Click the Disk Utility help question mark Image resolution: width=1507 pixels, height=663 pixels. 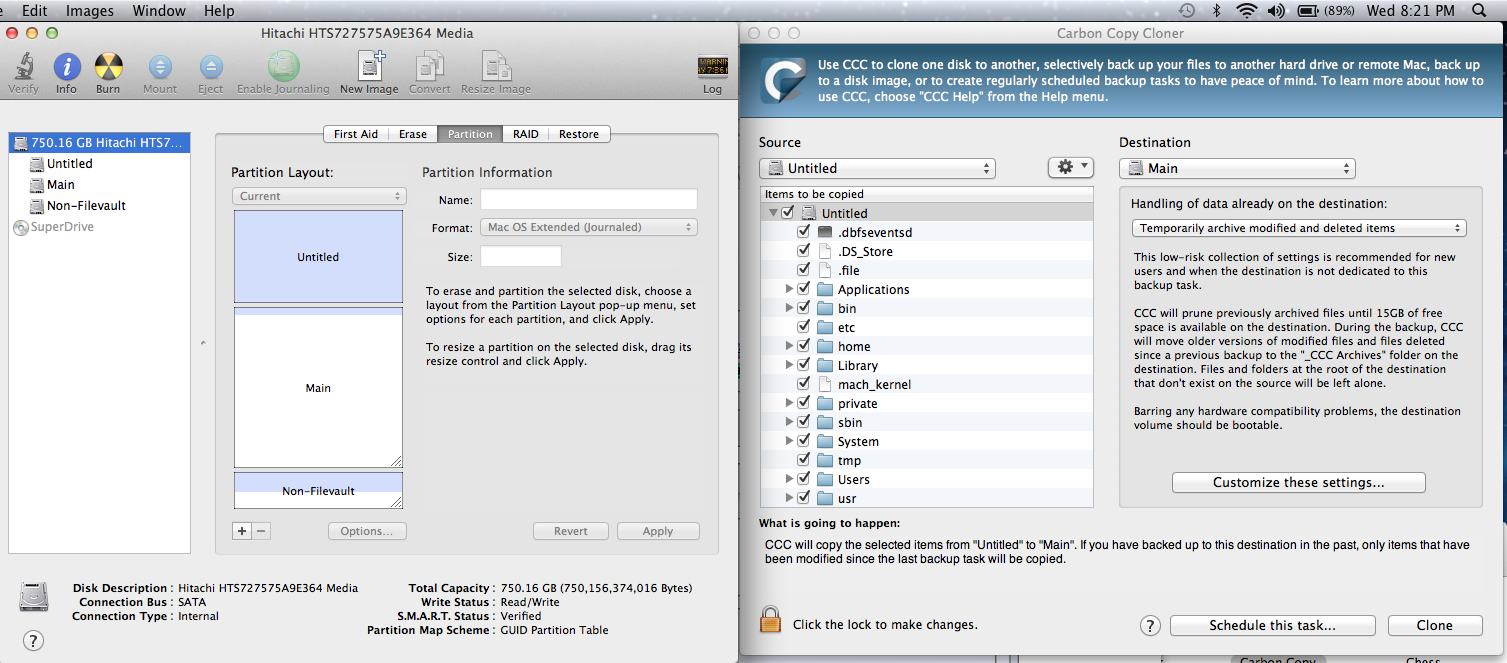(33, 640)
